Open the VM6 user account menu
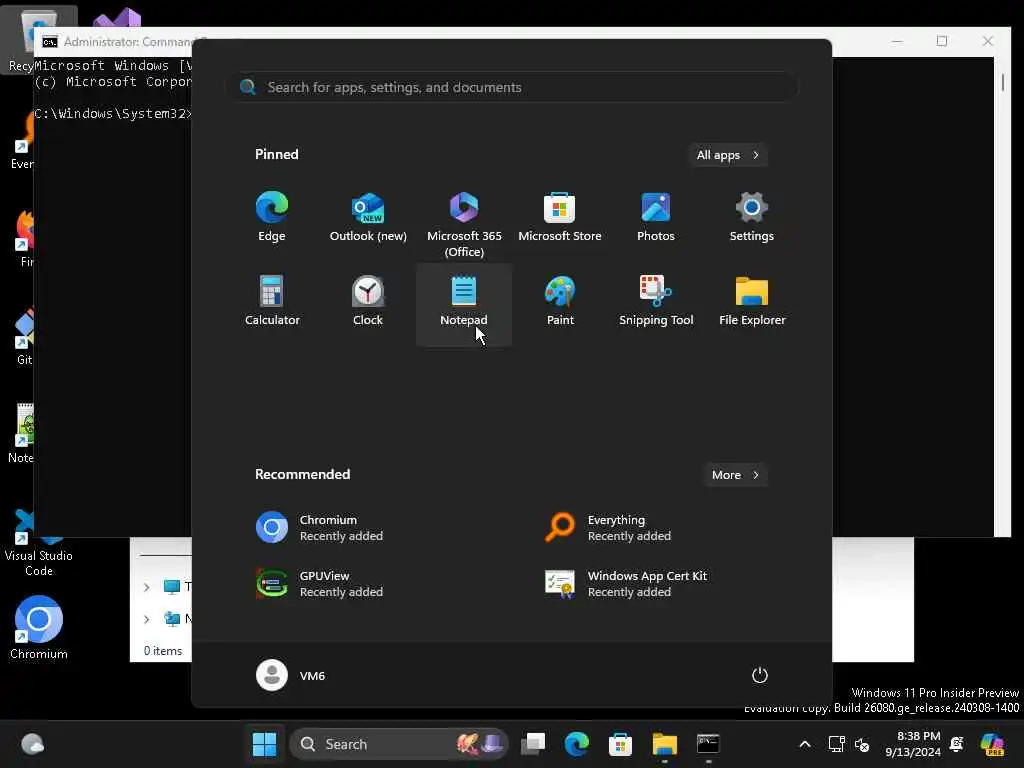1024x768 pixels. pyautogui.click(x=291, y=675)
